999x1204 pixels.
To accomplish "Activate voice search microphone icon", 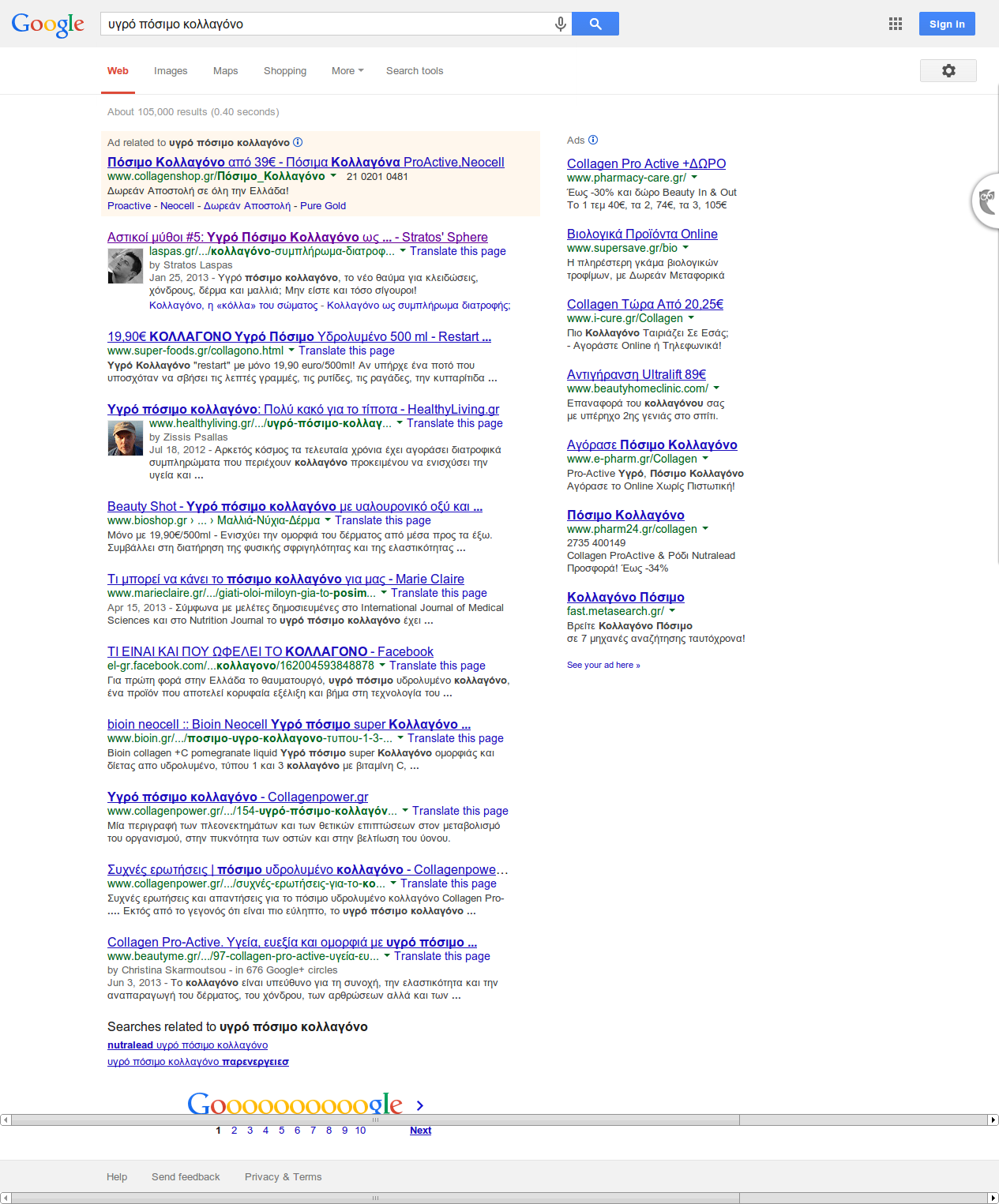I will [560, 24].
